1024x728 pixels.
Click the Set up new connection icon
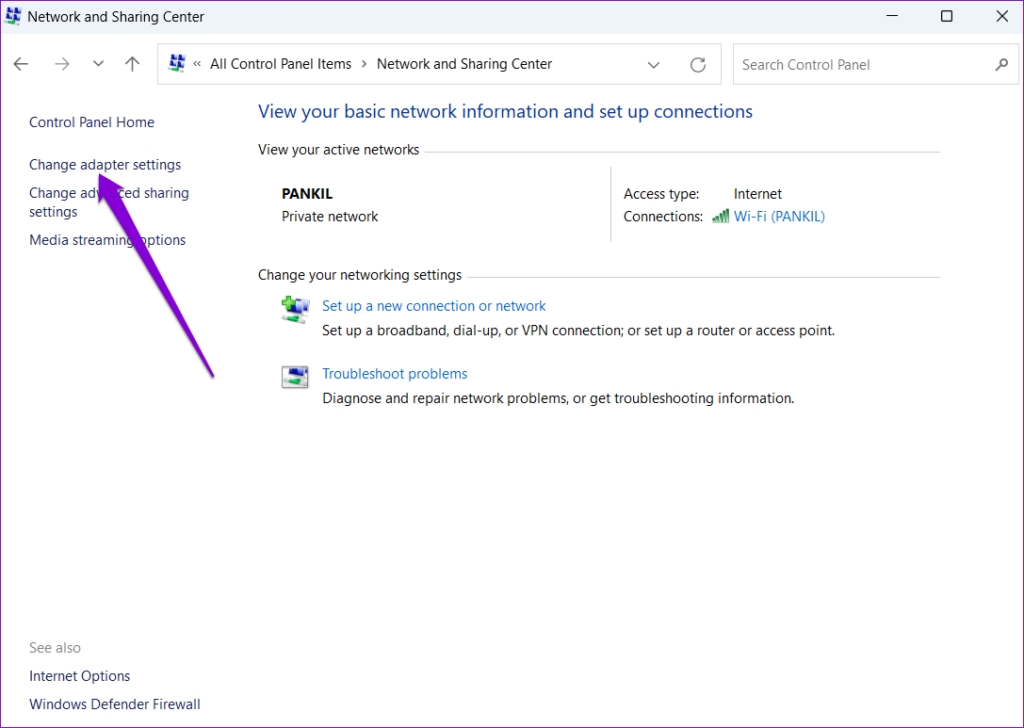click(295, 309)
